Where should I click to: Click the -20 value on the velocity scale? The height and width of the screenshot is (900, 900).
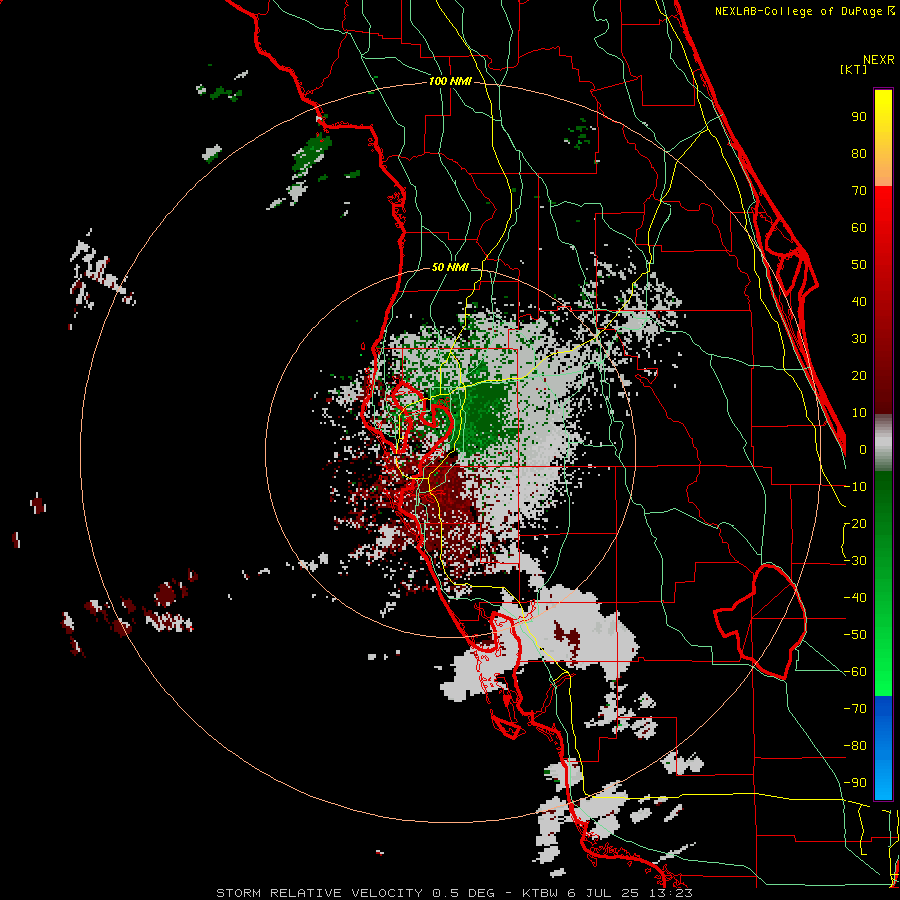855,523
